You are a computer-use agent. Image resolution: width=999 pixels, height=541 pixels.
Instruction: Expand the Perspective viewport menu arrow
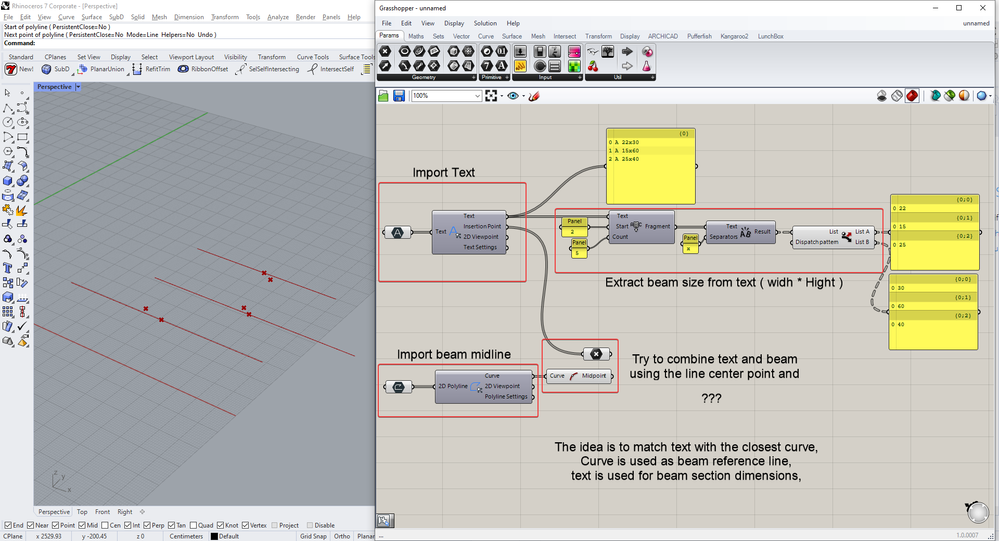coord(78,87)
